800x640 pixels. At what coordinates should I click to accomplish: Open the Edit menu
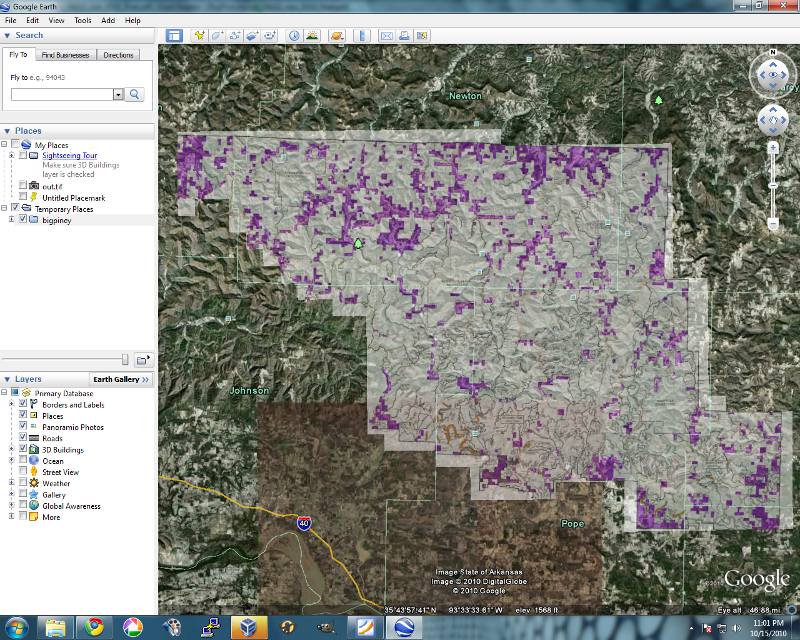pyautogui.click(x=33, y=20)
